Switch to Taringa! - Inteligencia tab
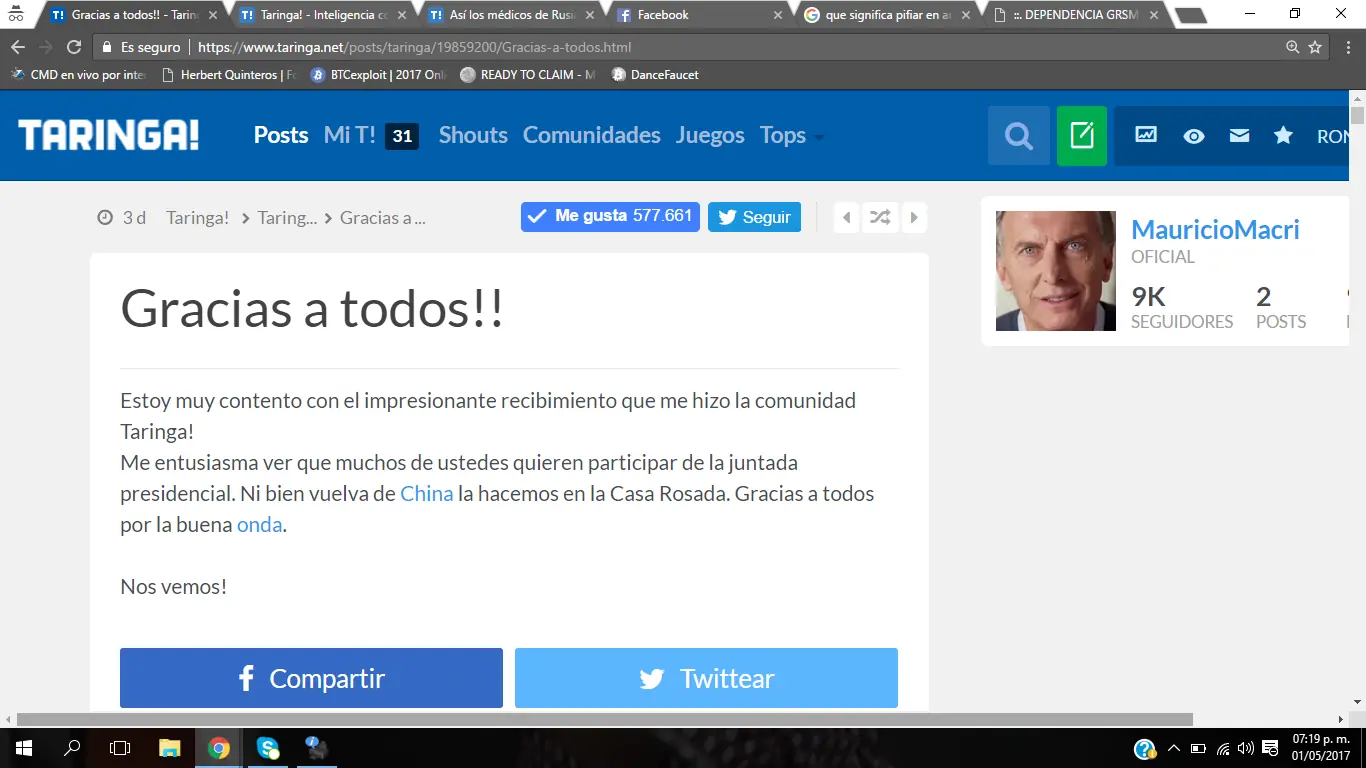 point(322,15)
